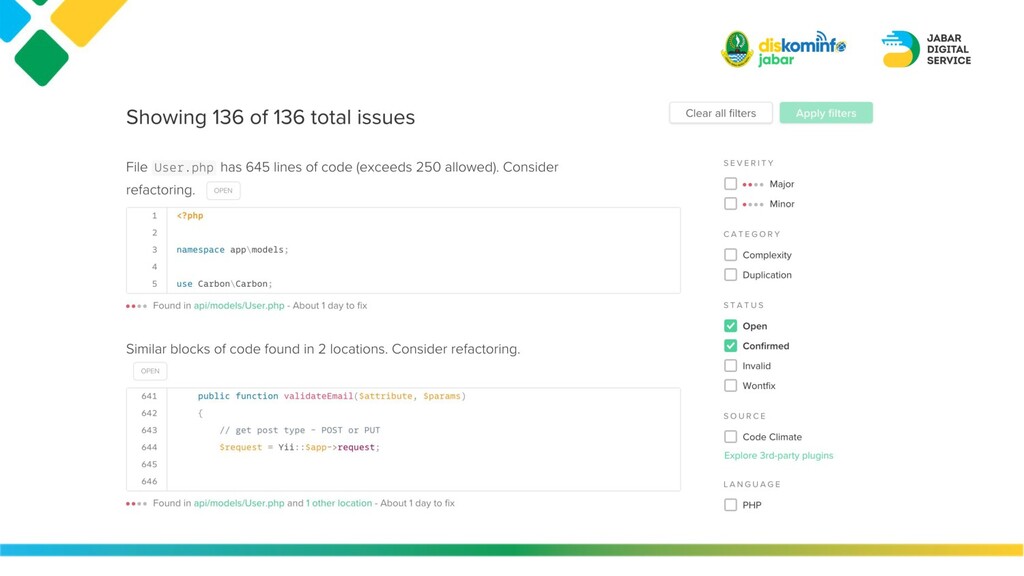This screenshot has width=1024, height=576.
Task: Click severity dots icon next to Minor
Action: [x=752, y=204]
